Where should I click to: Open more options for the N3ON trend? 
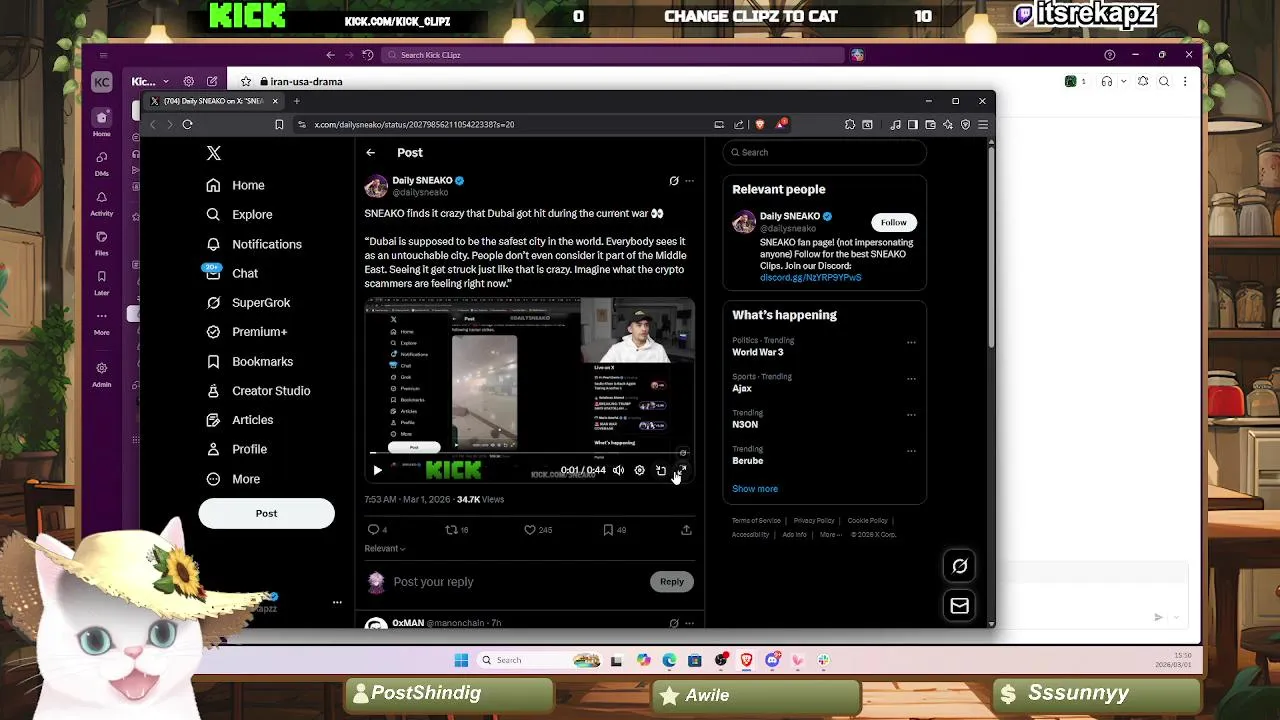tap(911, 415)
